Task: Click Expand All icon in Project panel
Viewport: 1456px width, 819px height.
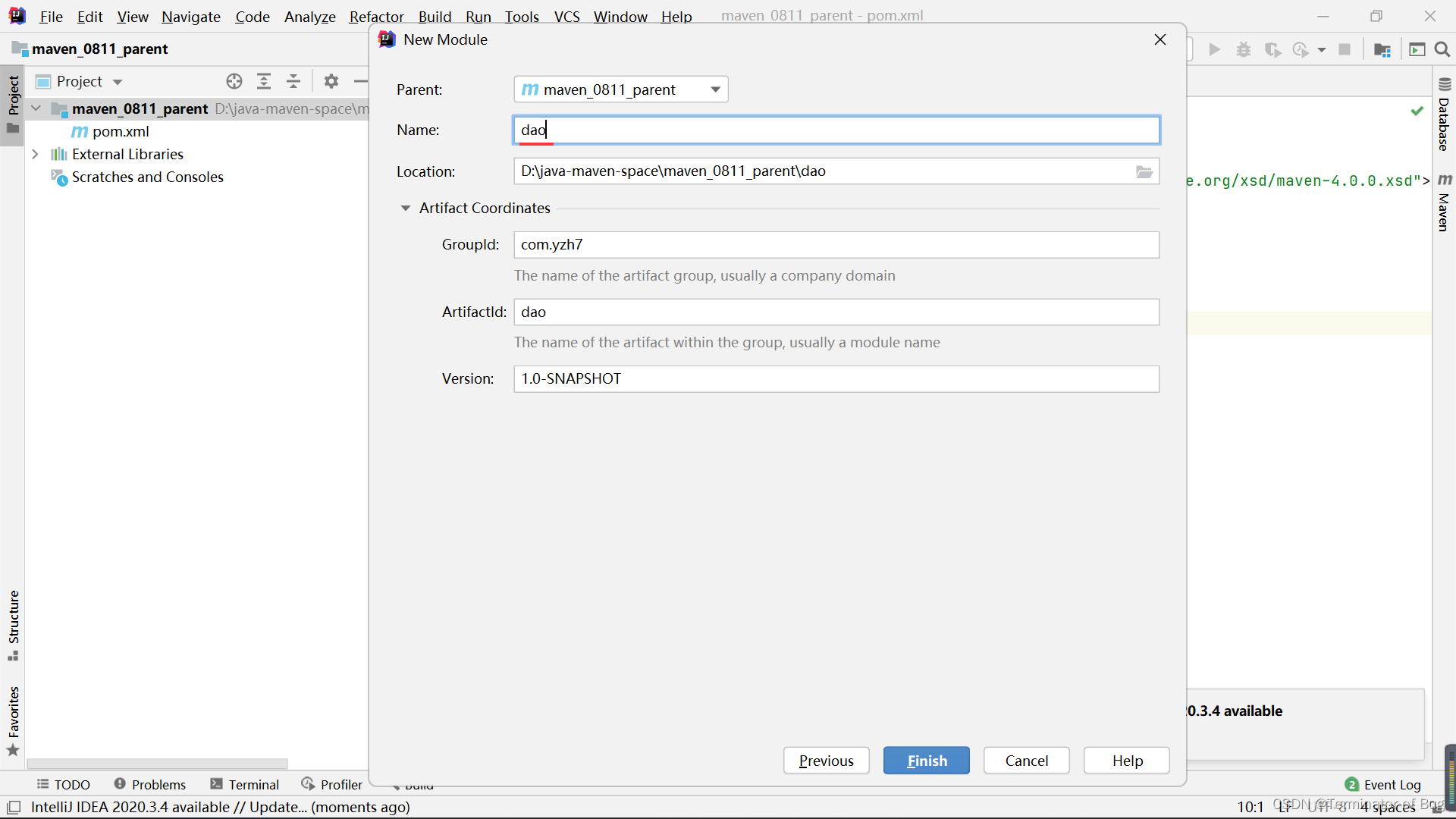Action: coord(264,81)
